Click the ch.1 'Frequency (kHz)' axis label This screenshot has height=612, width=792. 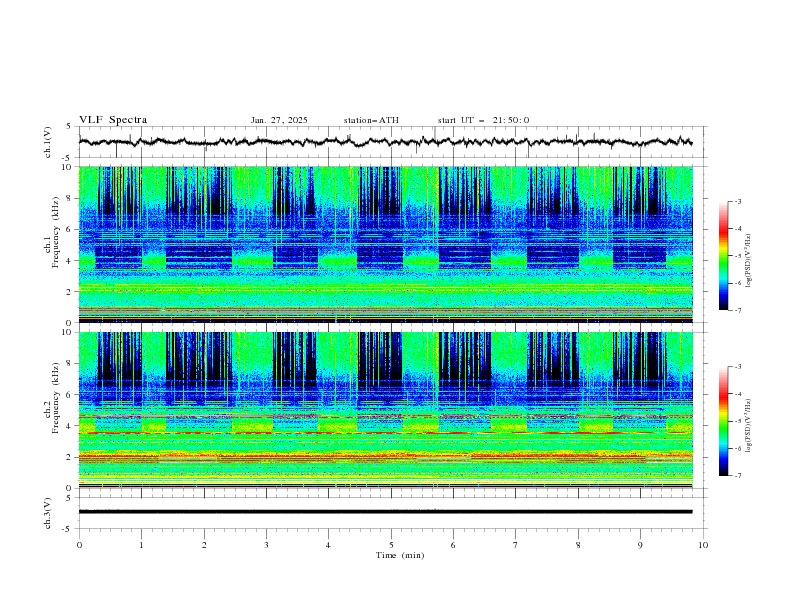pyautogui.click(x=56, y=233)
